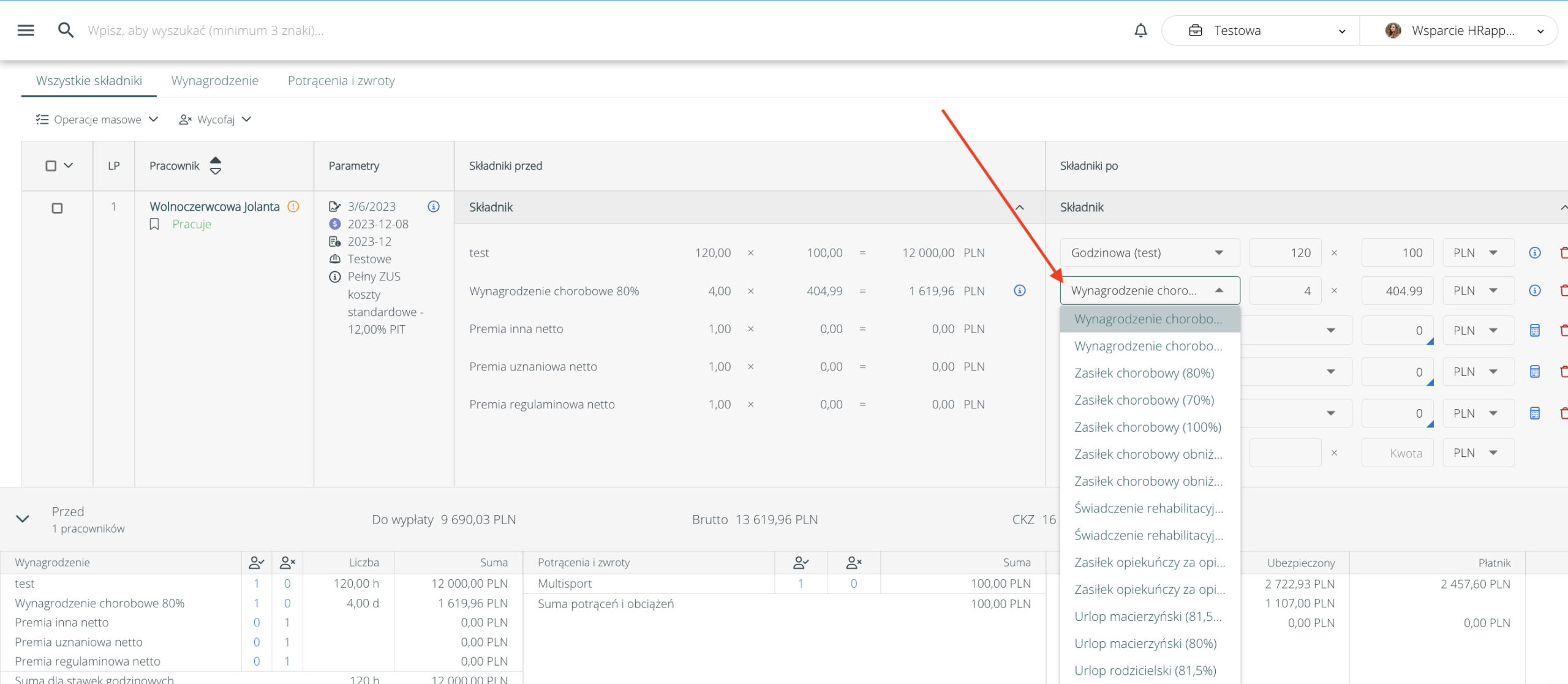Open the Godzinowa (test) component dropdown
The image size is (1568, 684).
1149,252
